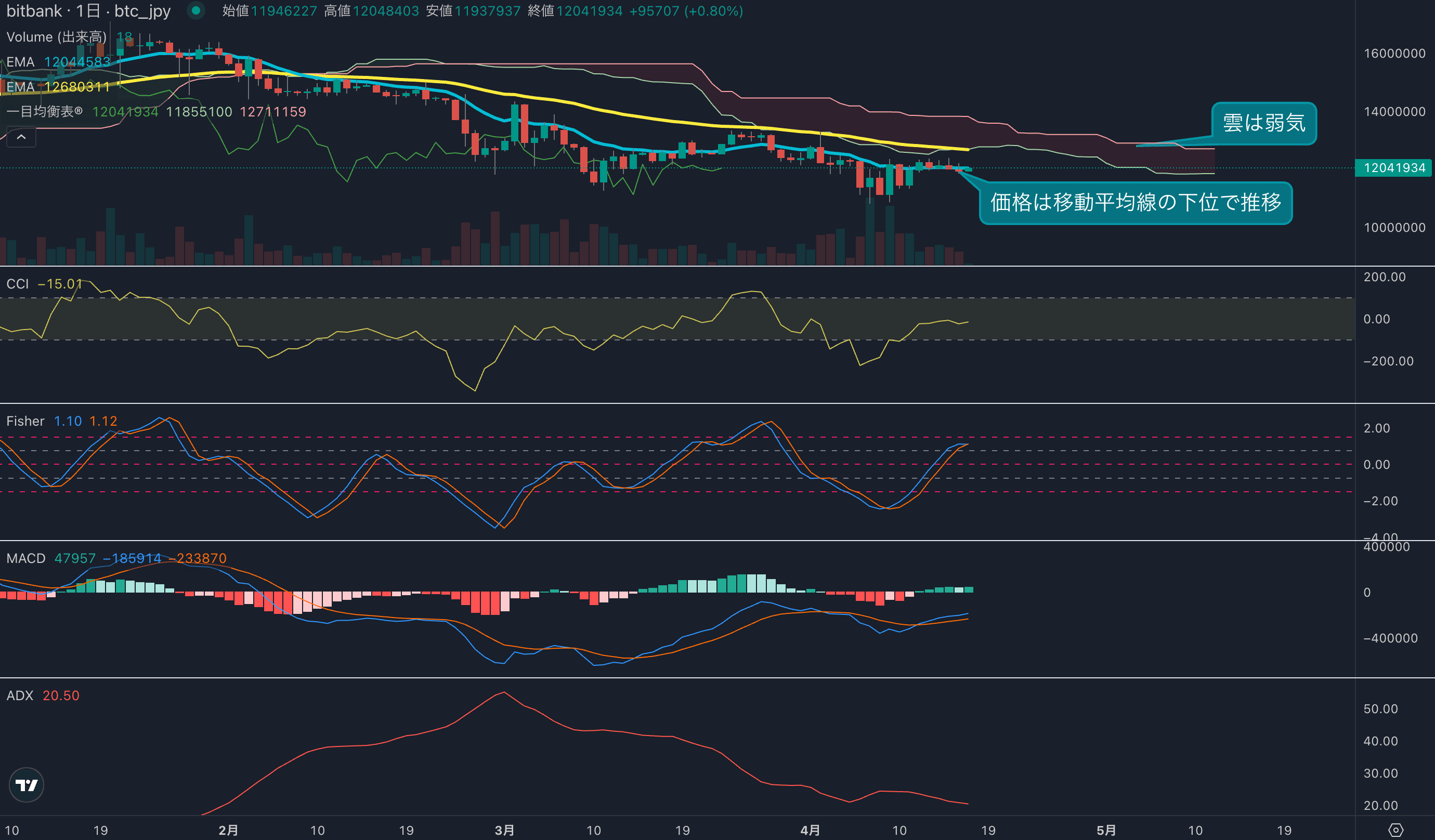The height and width of the screenshot is (840, 1435).
Task: Select the Volume (出来高) indicator legend
Action: click(x=56, y=37)
